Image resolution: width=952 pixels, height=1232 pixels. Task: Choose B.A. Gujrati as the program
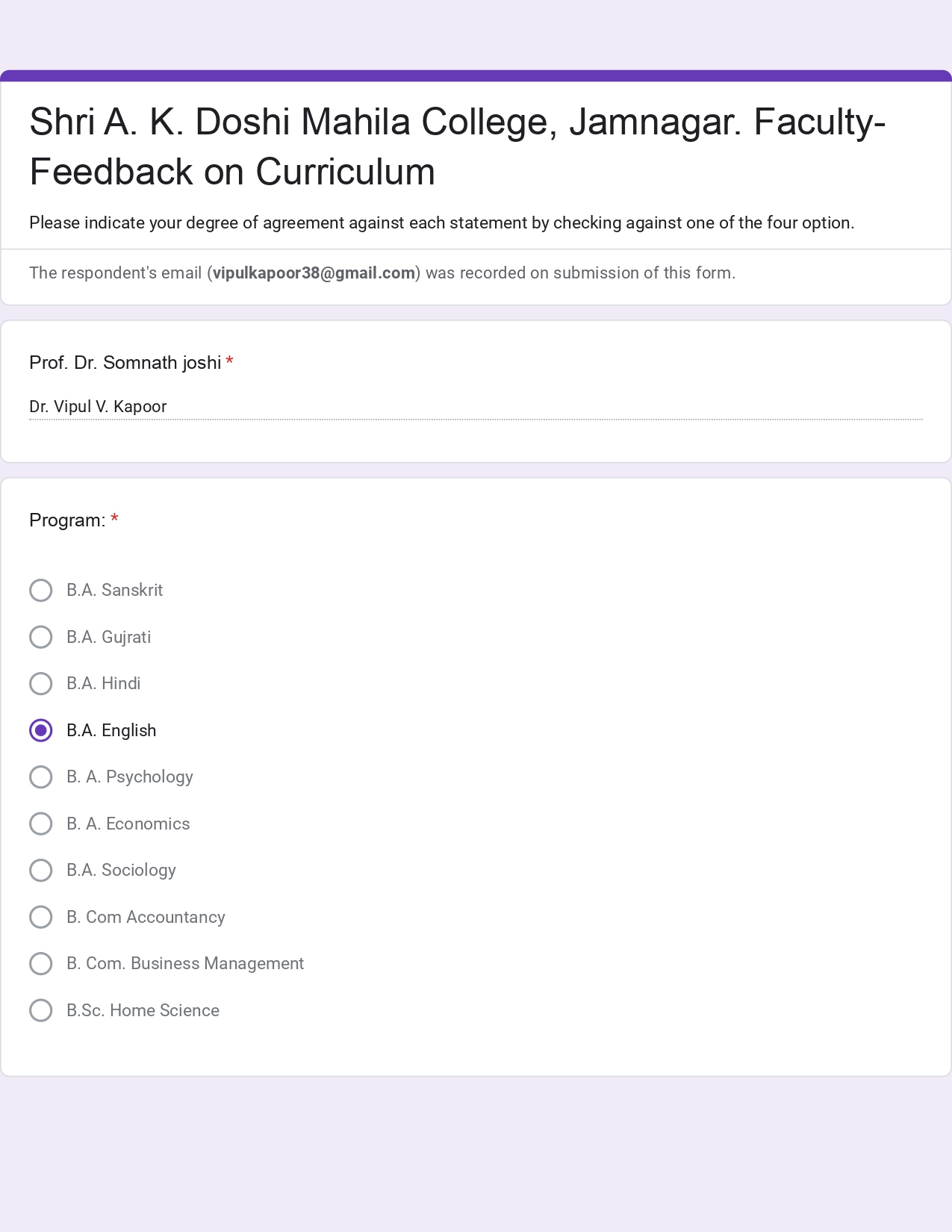41,637
